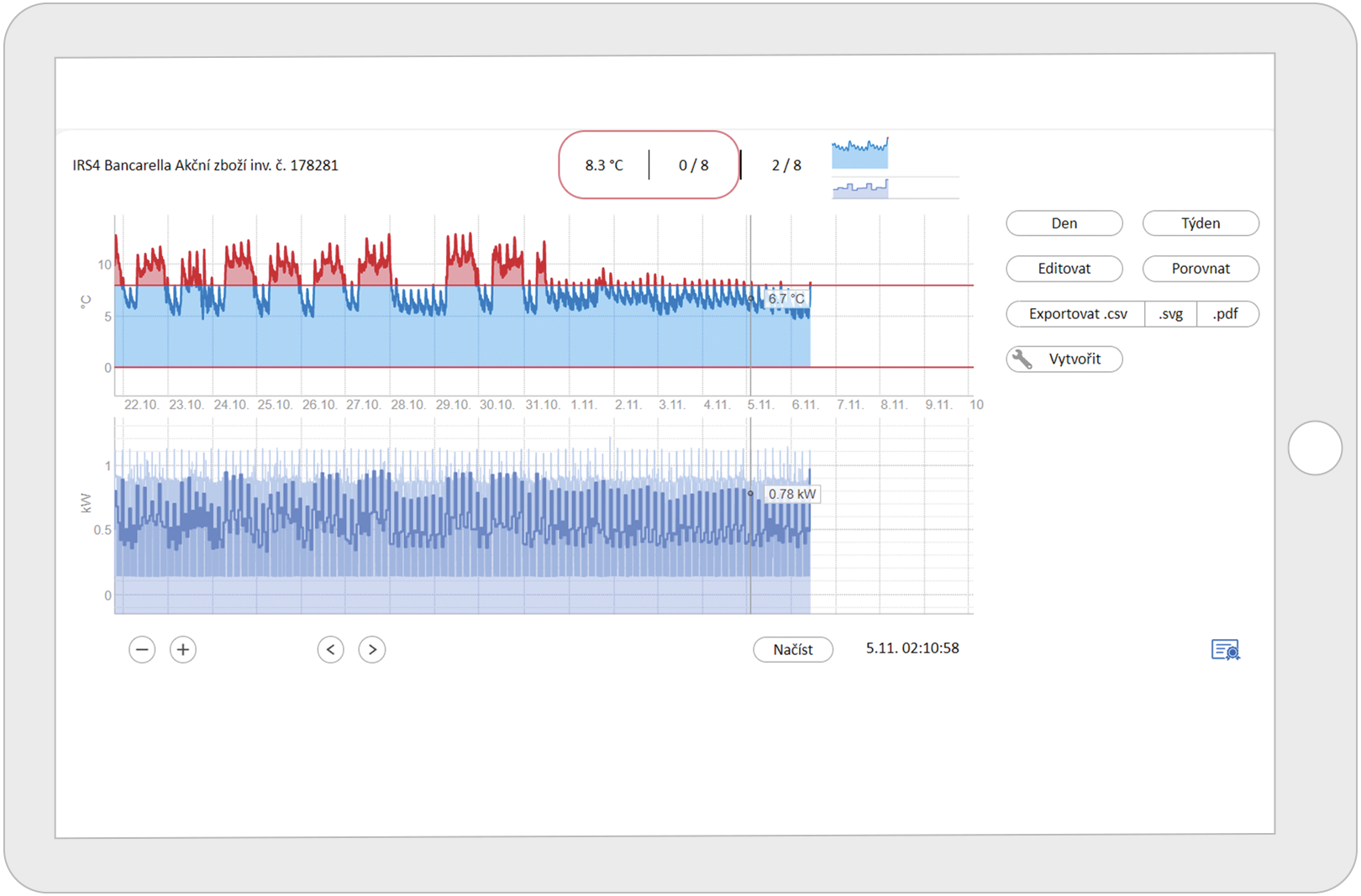
Task: Switch to Týden view
Action: pos(1201,223)
